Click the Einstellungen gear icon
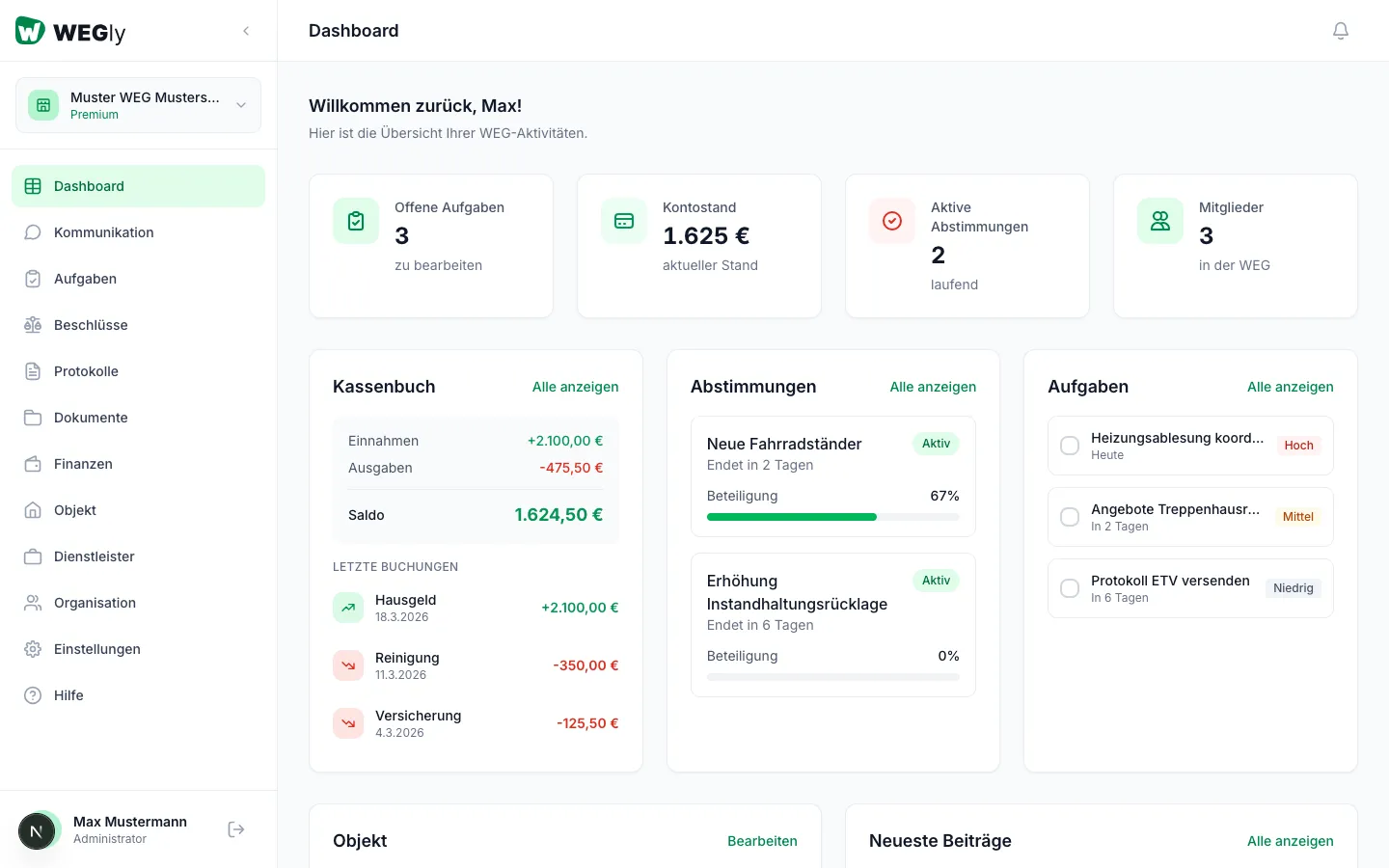The image size is (1389, 868). (33, 649)
